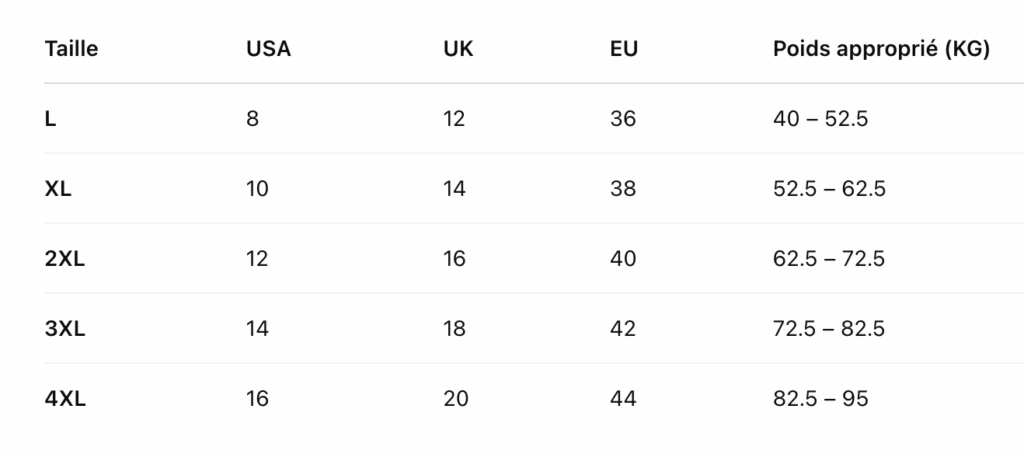
Task: Click the weight range 82.5 – 95
Action: point(820,399)
